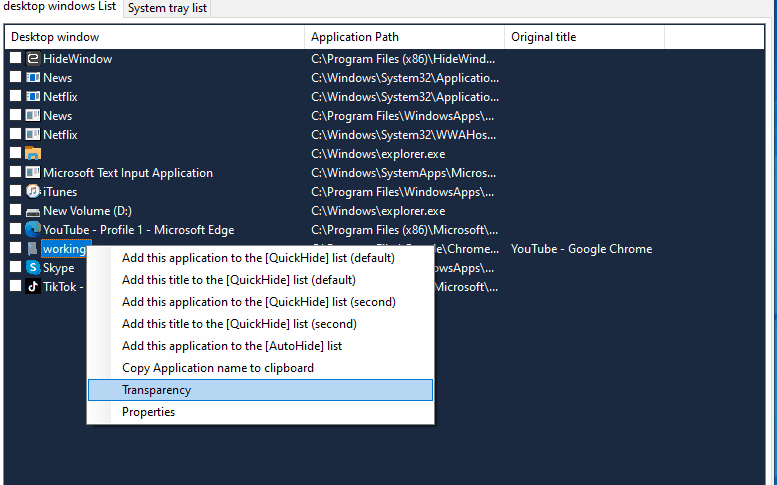Click the Microsoft Edge icon for YouTube
Image resolution: width=777 pixels, height=485 pixels.
[x=33, y=229]
